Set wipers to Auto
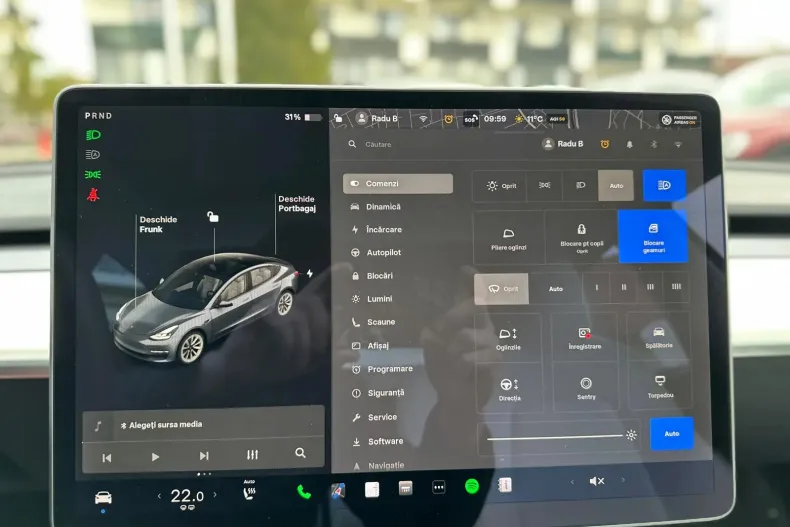The width and height of the screenshot is (790, 527). [556, 289]
